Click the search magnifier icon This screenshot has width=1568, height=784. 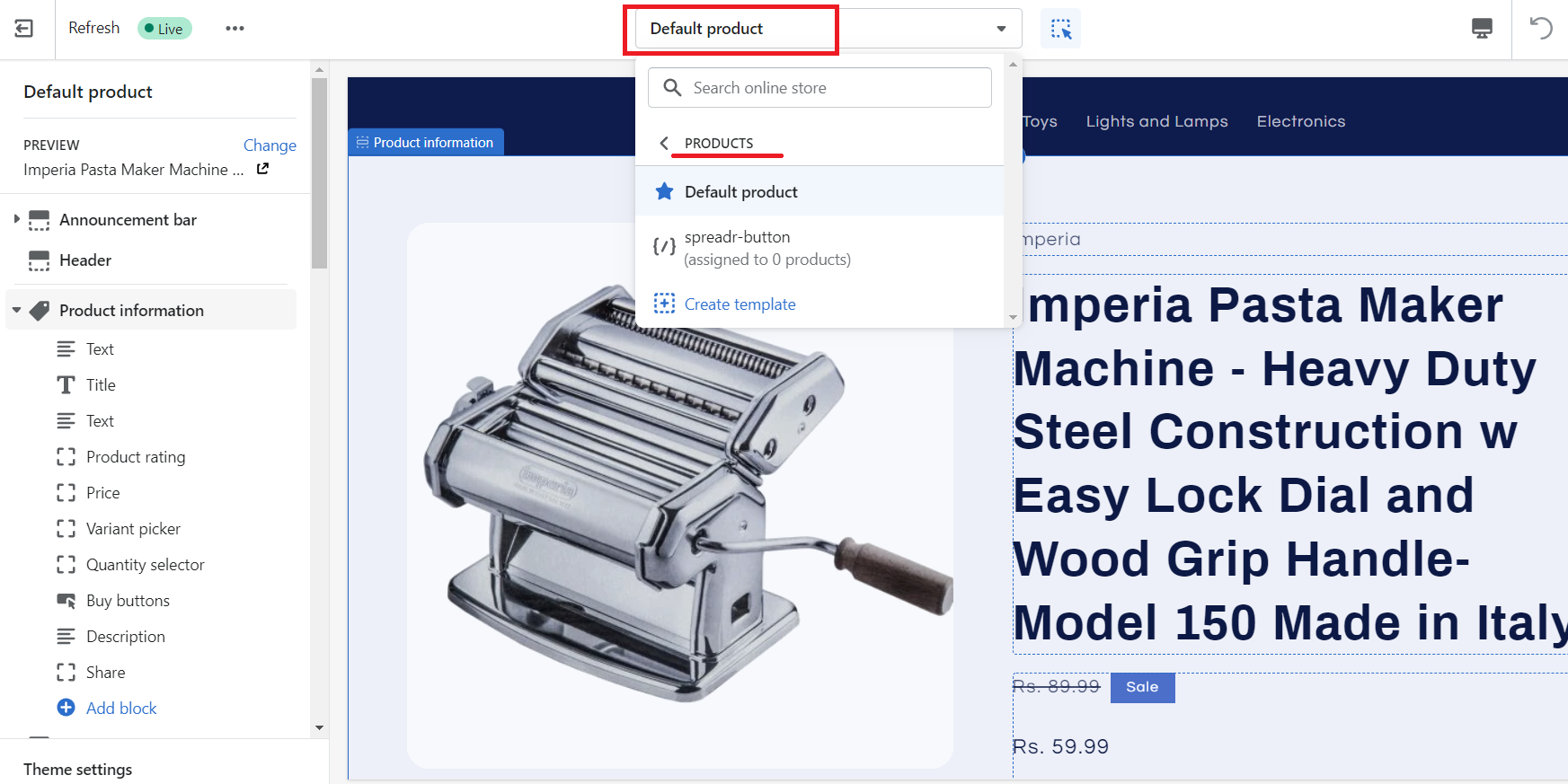tap(672, 87)
